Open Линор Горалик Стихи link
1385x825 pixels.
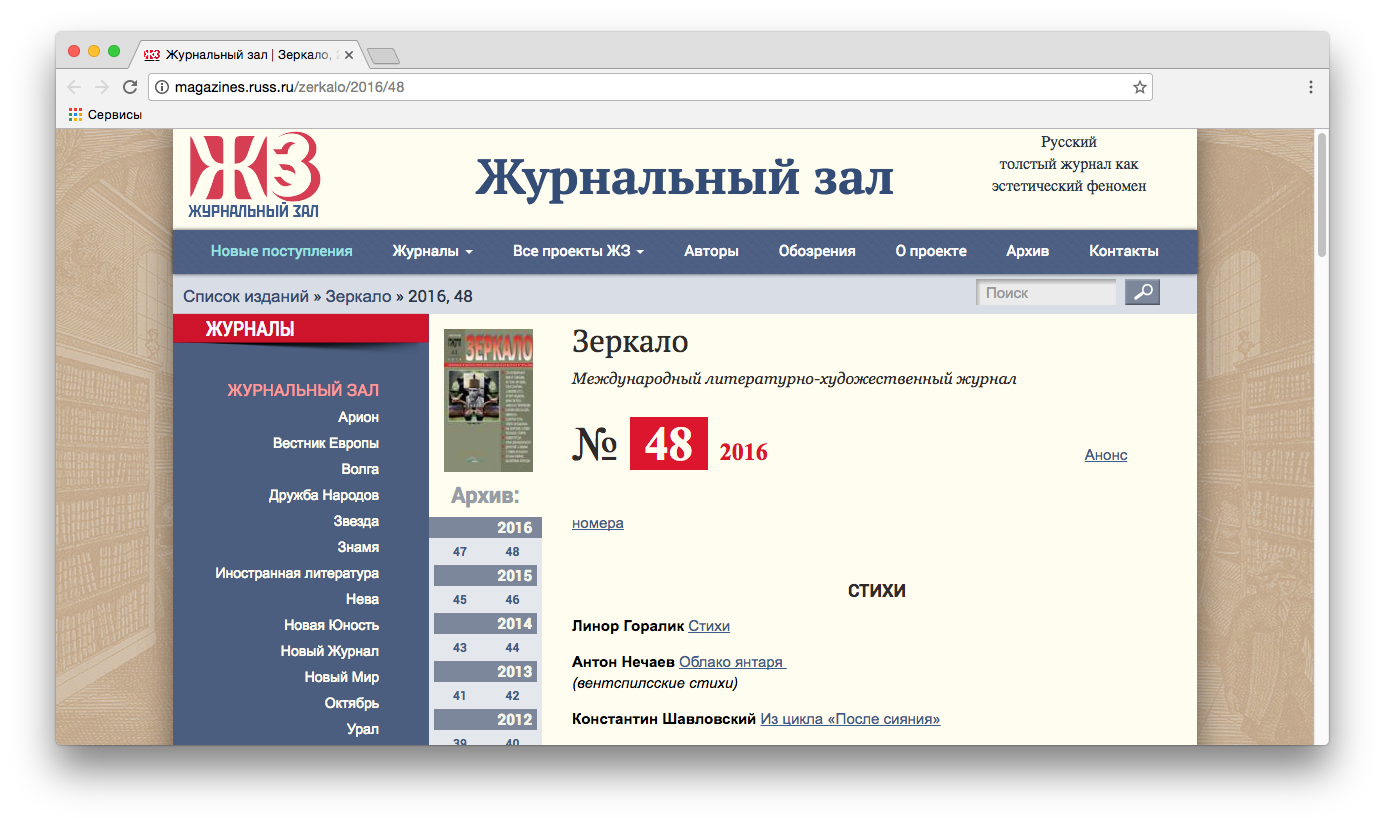[x=708, y=626]
